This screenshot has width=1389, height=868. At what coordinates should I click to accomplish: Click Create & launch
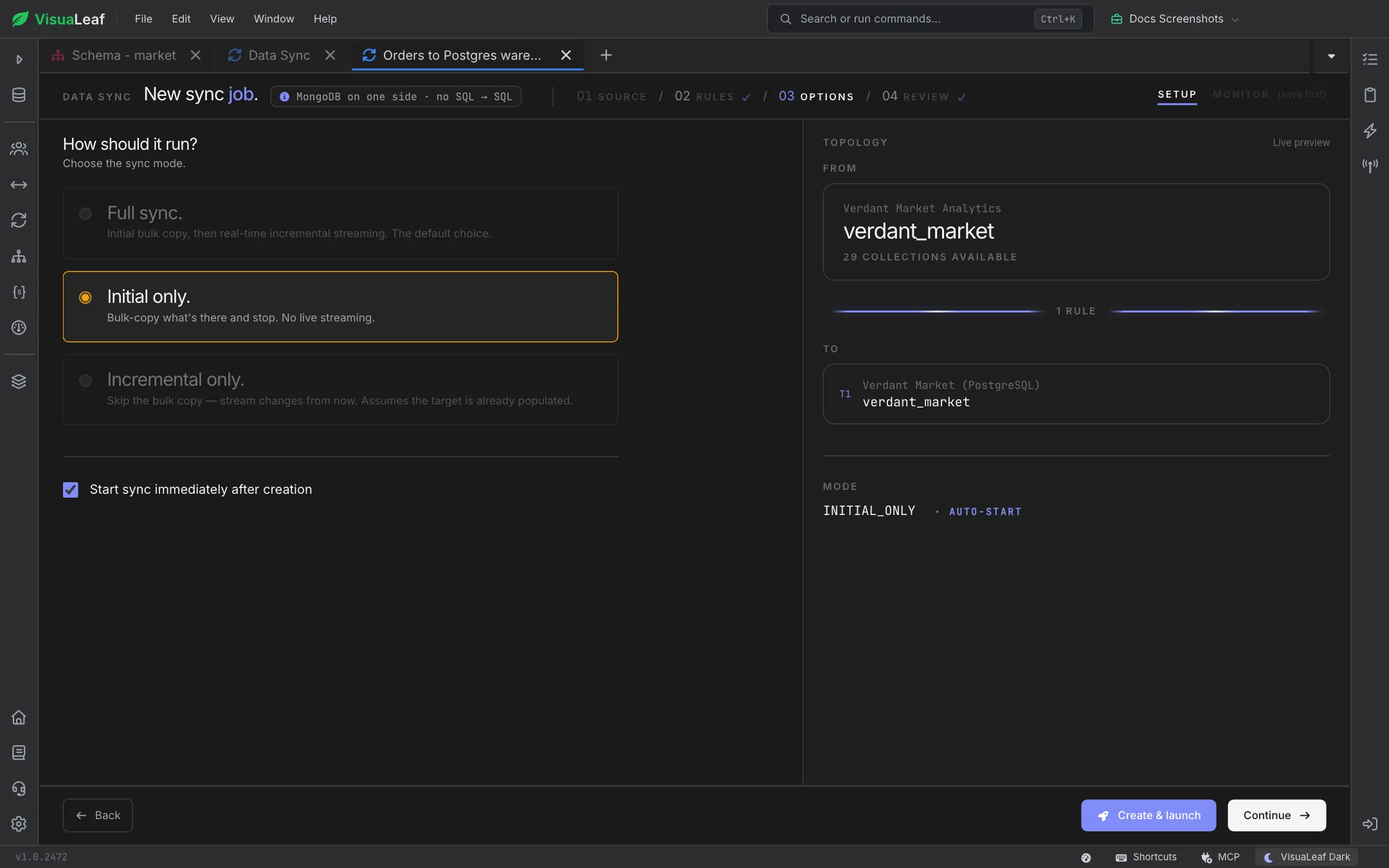point(1148,815)
